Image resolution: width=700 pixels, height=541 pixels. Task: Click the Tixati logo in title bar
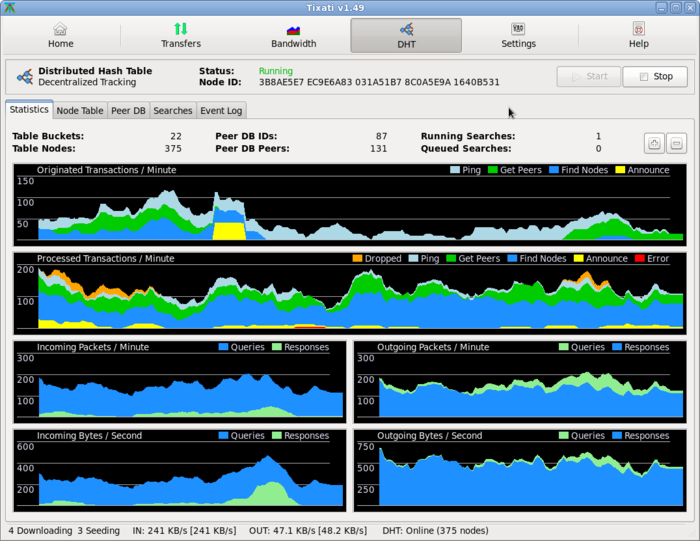(x=9, y=8)
